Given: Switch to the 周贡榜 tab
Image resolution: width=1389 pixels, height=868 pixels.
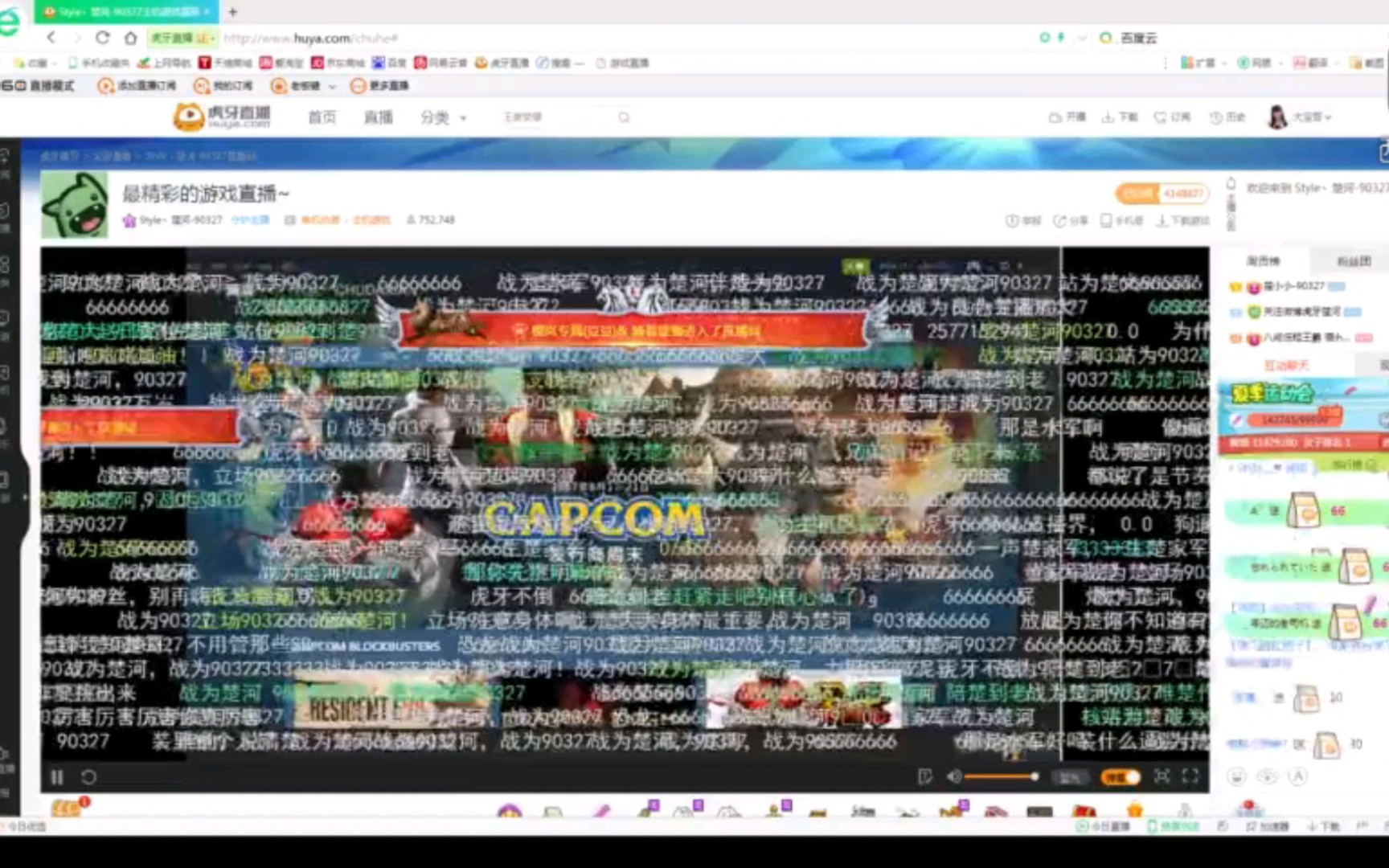Looking at the screenshot, I should (x=1263, y=261).
